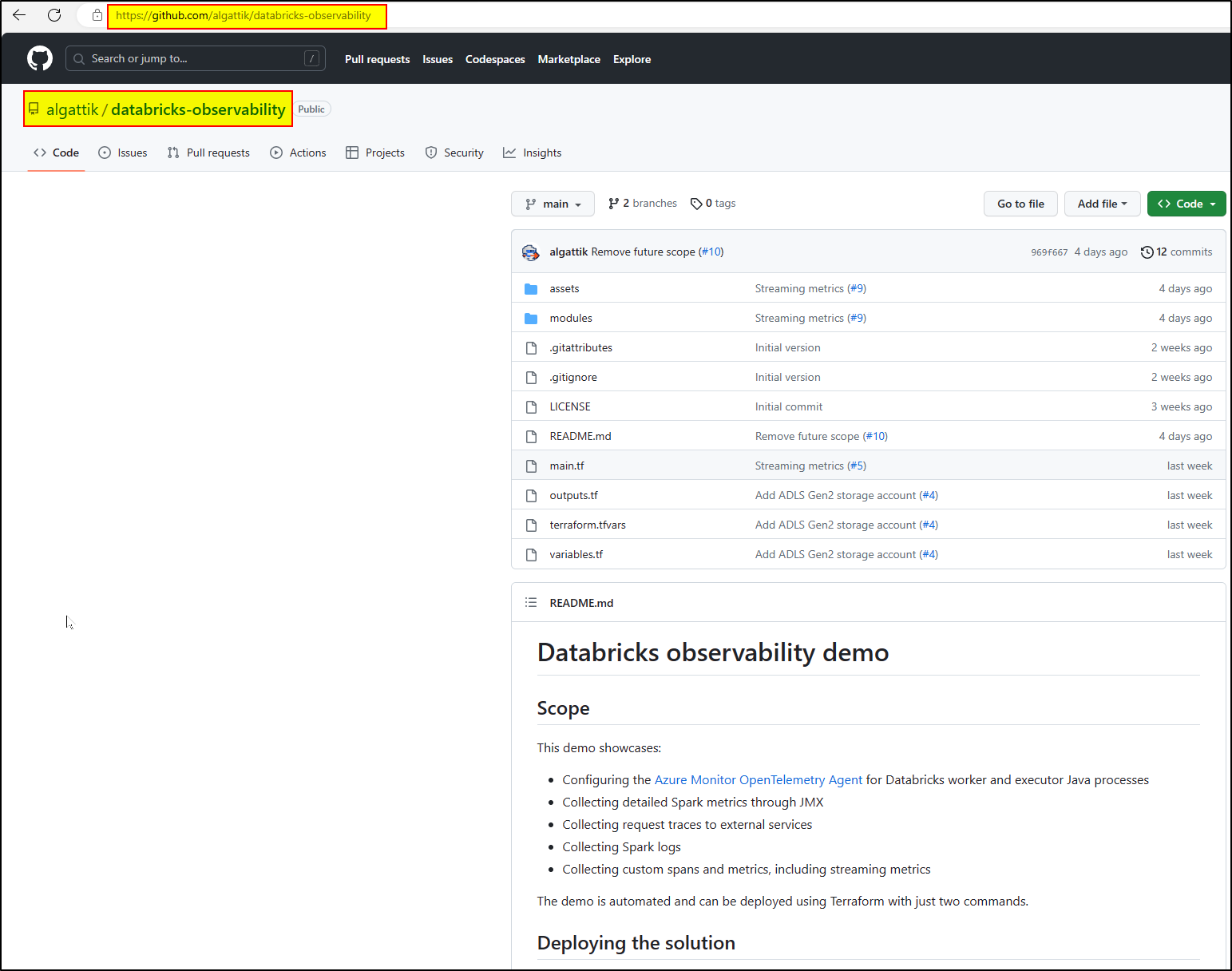Image resolution: width=1232 pixels, height=971 pixels.
Task: Open Issues in top navigation bar
Action: pos(438,59)
